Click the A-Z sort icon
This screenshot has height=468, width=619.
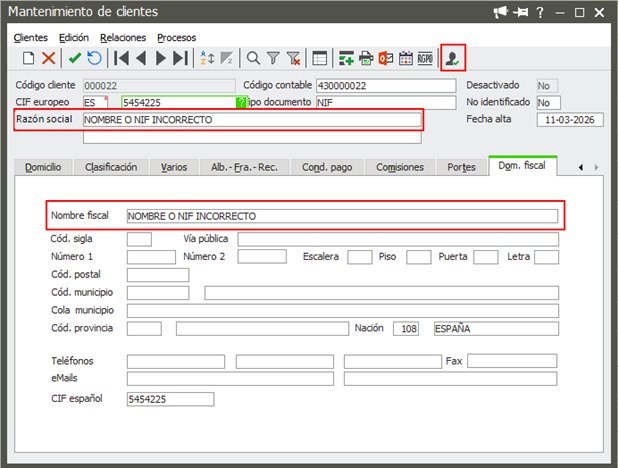click(207, 58)
